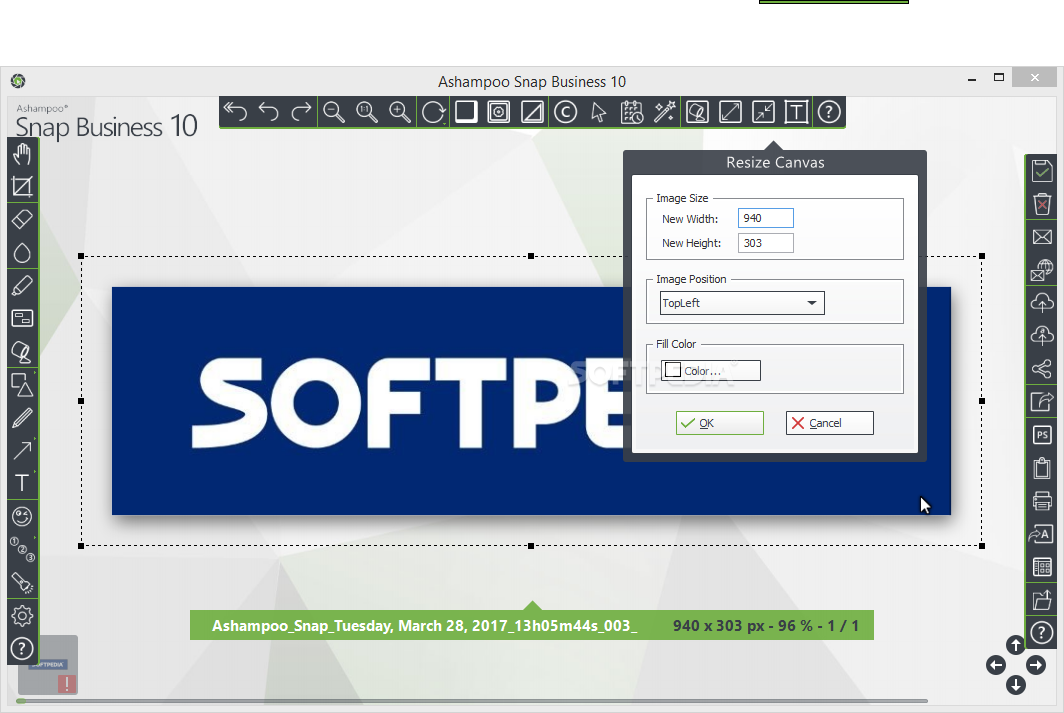Image resolution: width=1064 pixels, height=713 pixels.
Task: Open settings gear in left sidebar
Action: [x=22, y=615]
